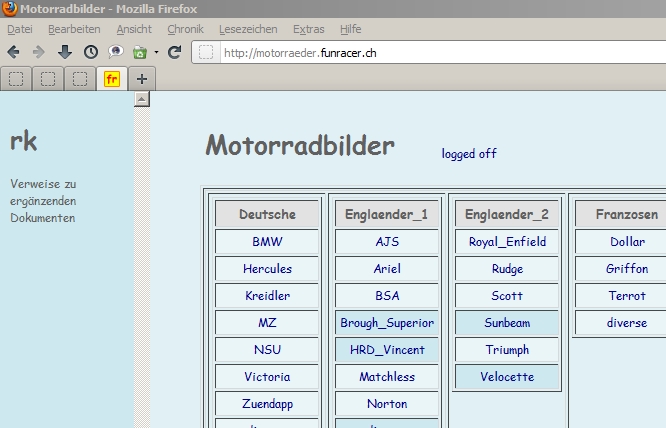
Task: Click the speech bubble toolbar icon
Action: coord(116,52)
